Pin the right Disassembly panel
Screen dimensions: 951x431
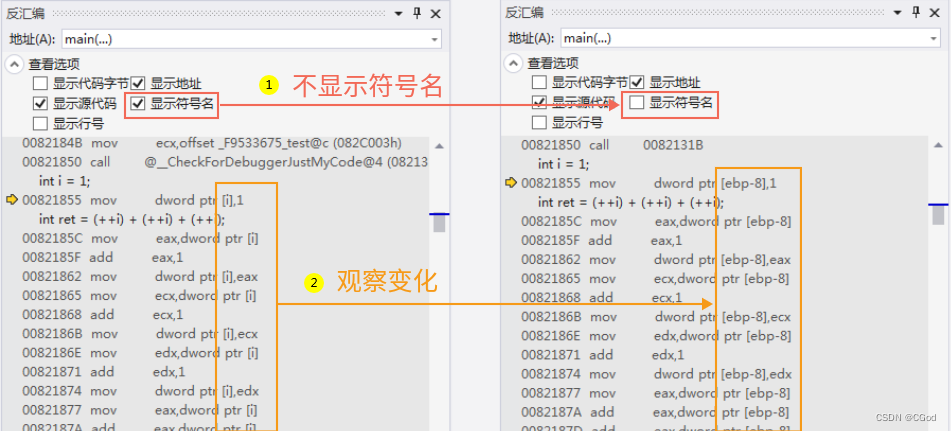[x=916, y=13]
